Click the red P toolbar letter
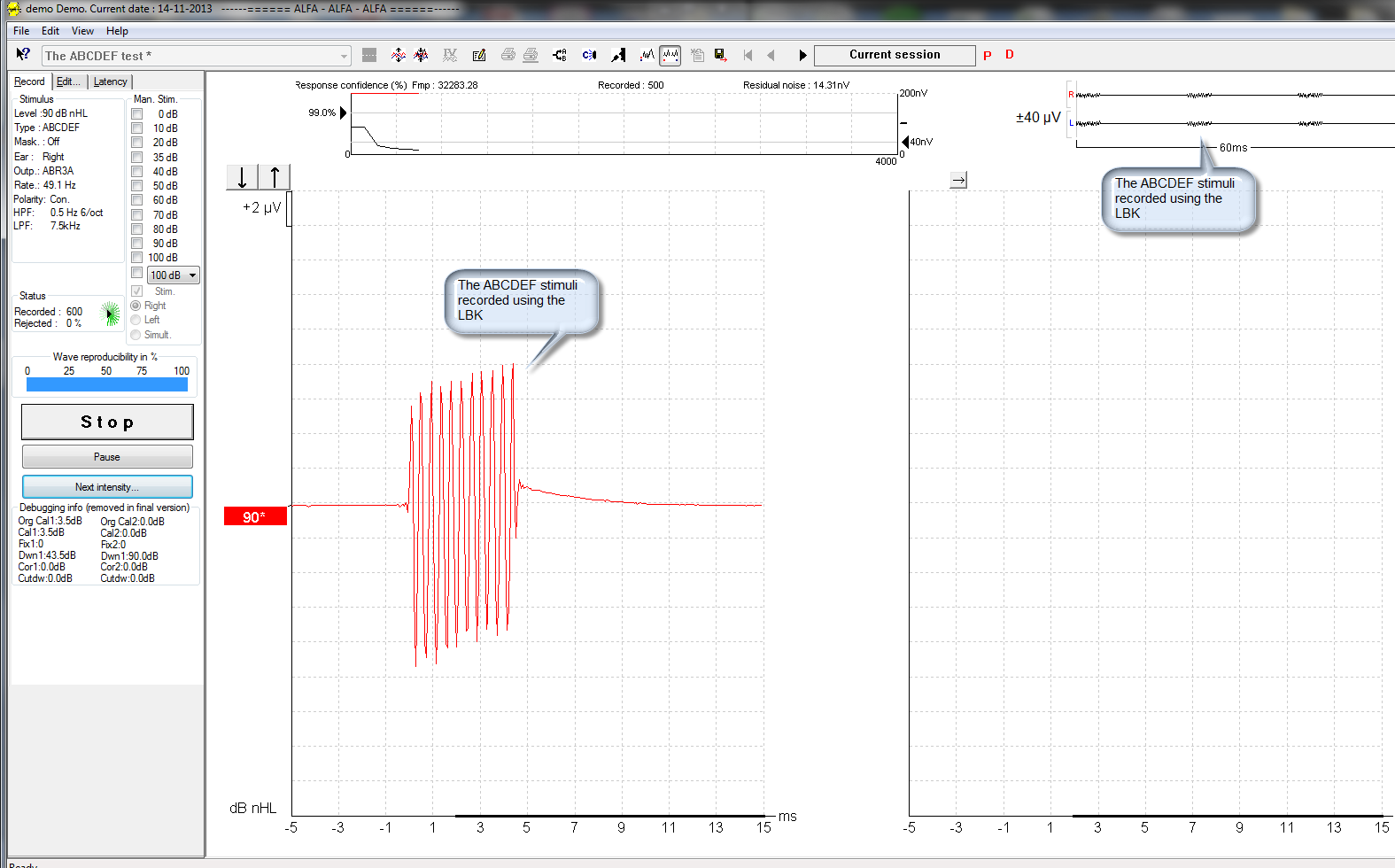 [988, 55]
